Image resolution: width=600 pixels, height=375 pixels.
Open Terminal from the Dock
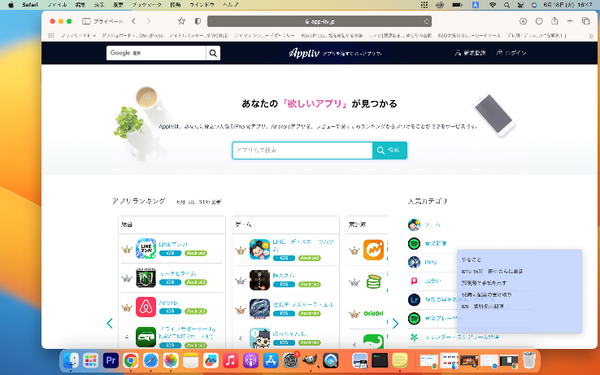(x=380, y=360)
